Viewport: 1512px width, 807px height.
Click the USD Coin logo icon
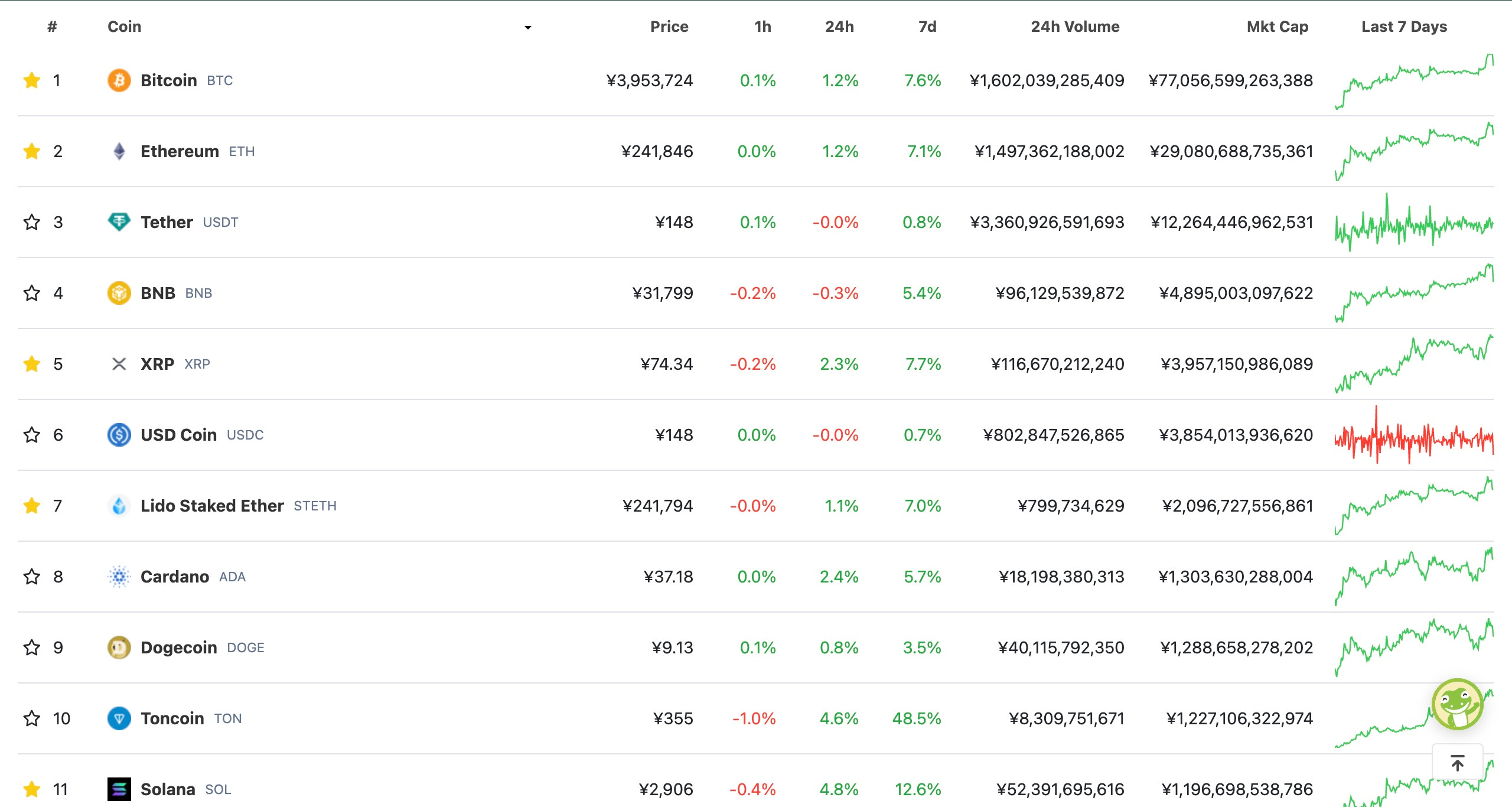(x=119, y=435)
